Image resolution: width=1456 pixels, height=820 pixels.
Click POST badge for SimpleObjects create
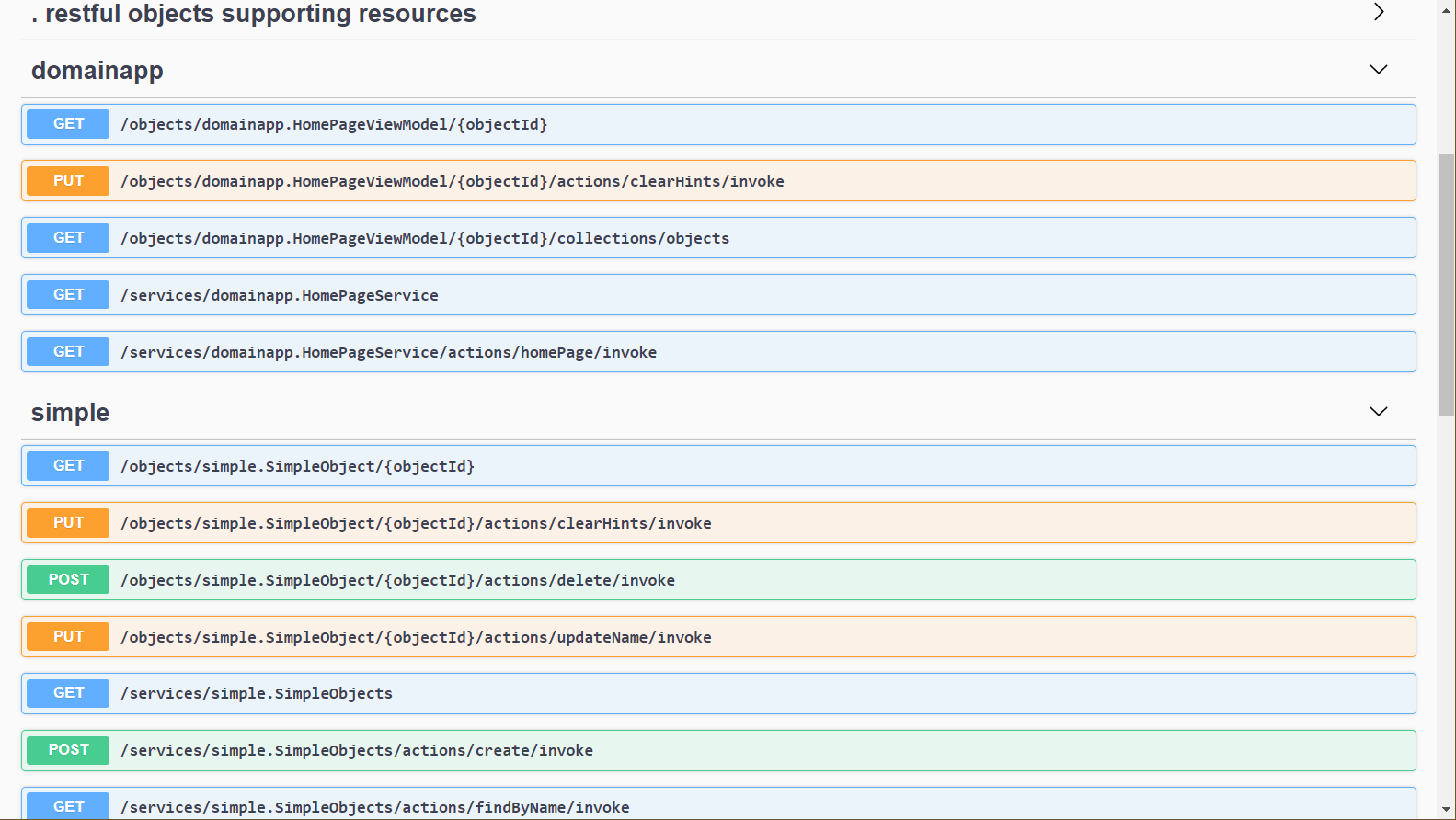coord(68,750)
